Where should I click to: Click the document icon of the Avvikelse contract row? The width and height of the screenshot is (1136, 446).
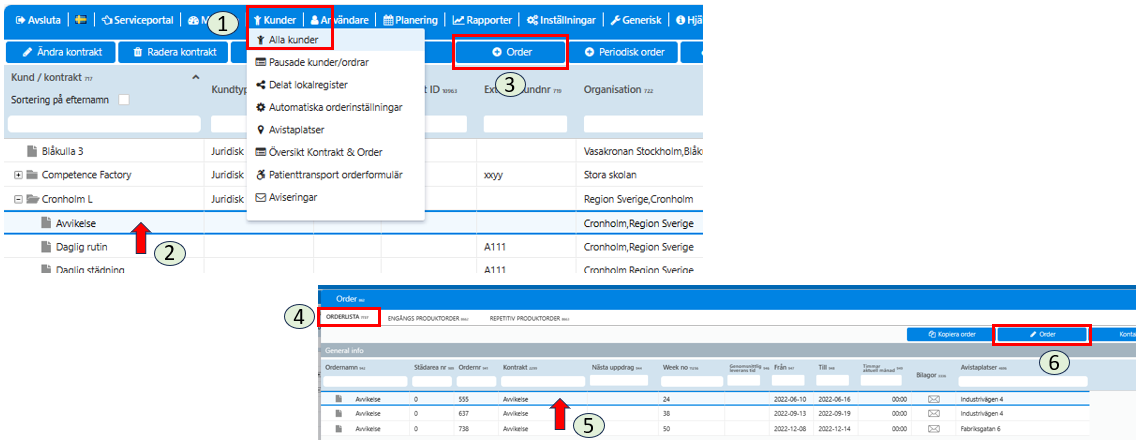tap(46, 224)
